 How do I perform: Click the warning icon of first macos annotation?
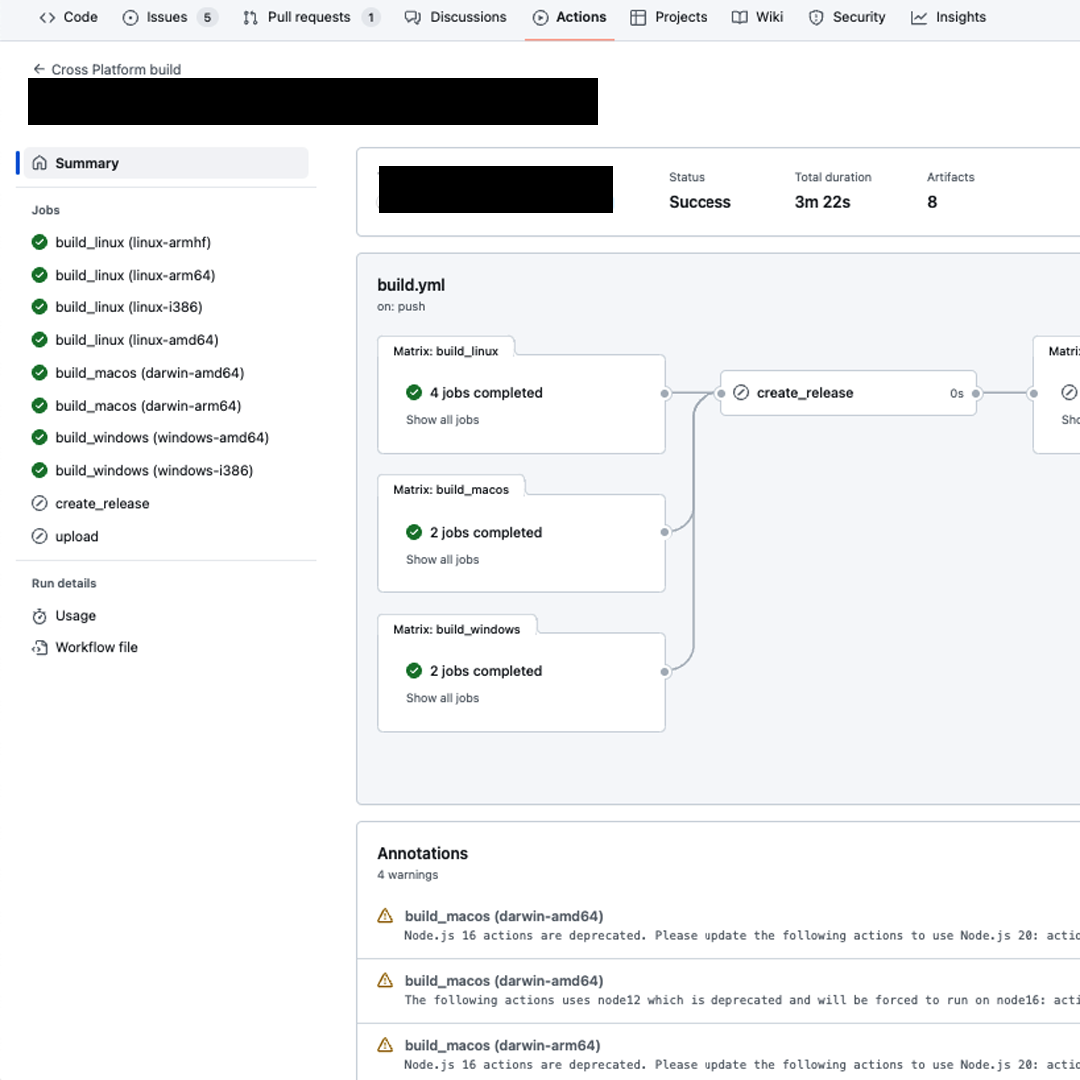385,916
